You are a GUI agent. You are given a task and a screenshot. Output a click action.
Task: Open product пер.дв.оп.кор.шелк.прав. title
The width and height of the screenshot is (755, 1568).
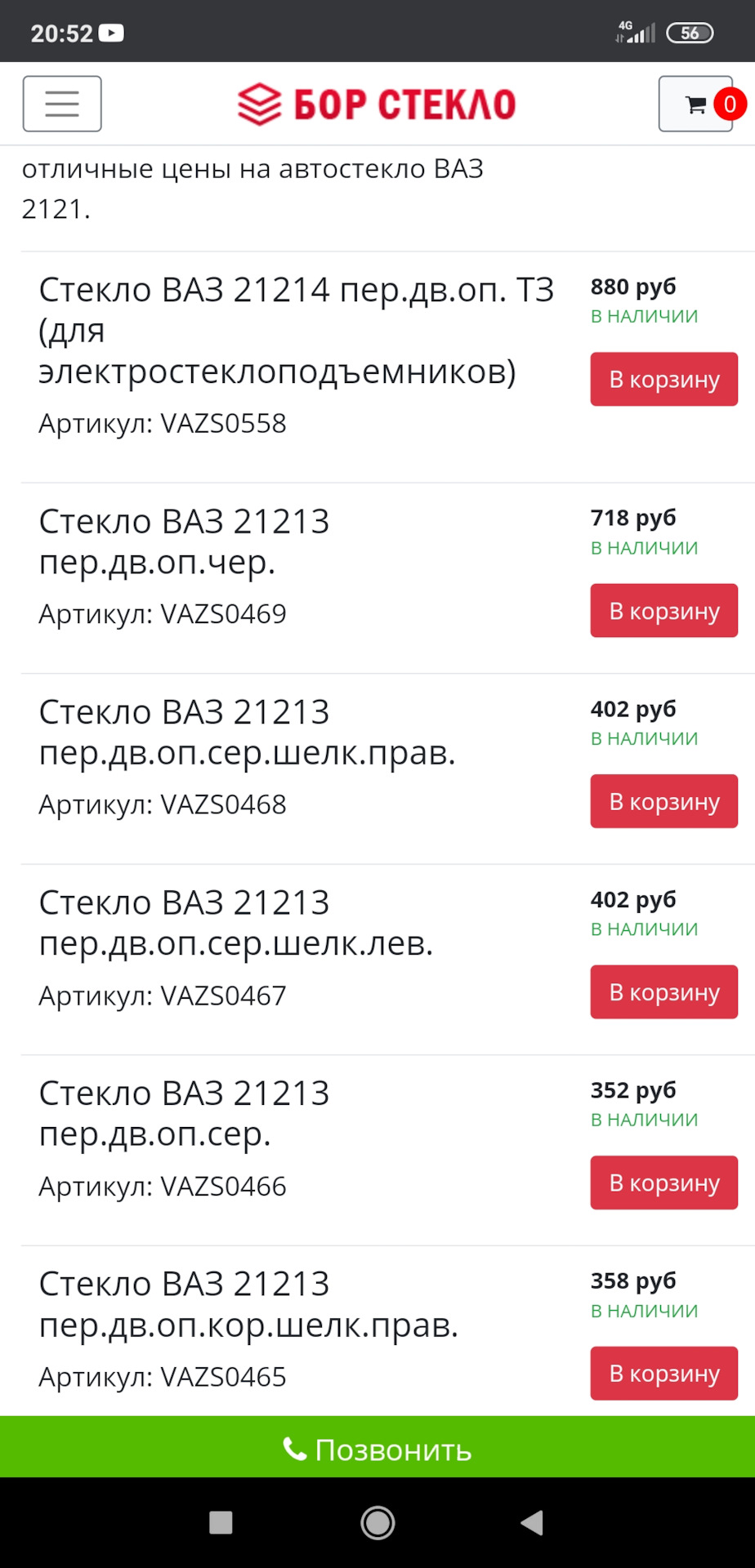click(x=248, y=1304)
